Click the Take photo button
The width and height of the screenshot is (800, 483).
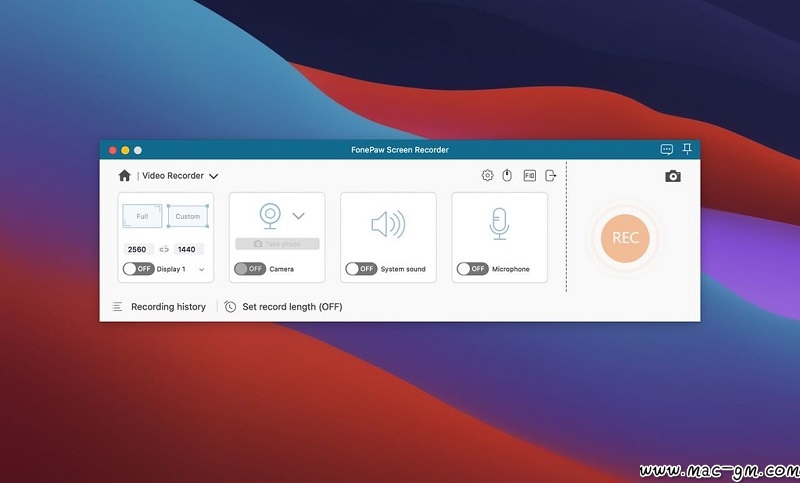pos(278,244)
